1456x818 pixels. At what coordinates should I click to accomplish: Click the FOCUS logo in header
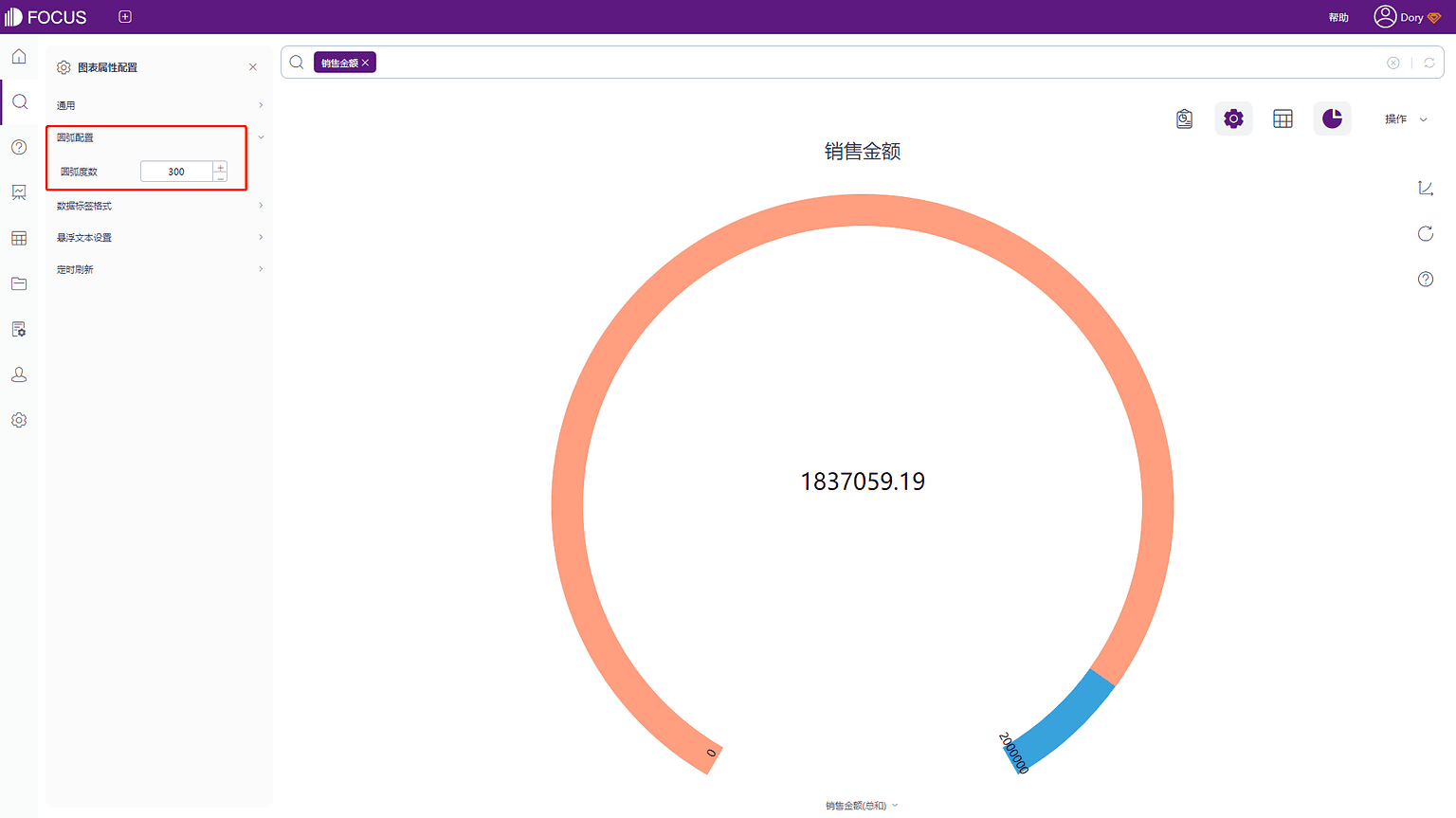click(x=45, y=17)
